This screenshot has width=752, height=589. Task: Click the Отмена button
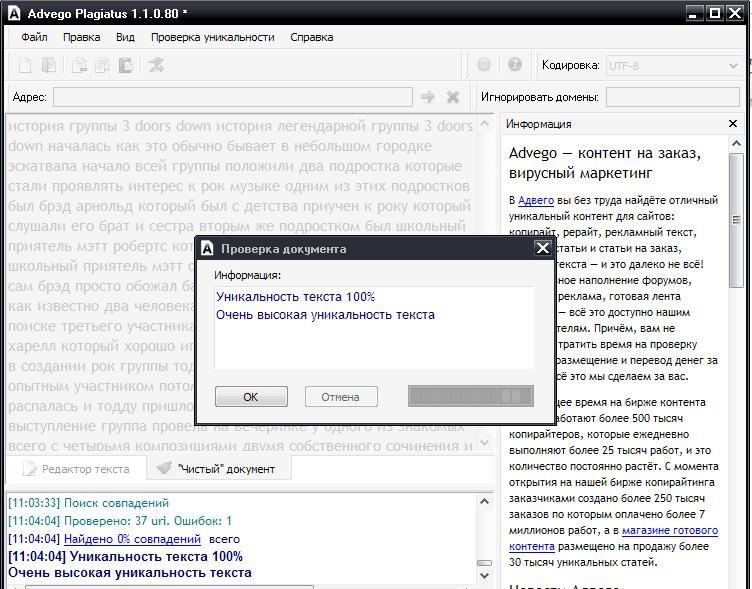click(341, 397)
